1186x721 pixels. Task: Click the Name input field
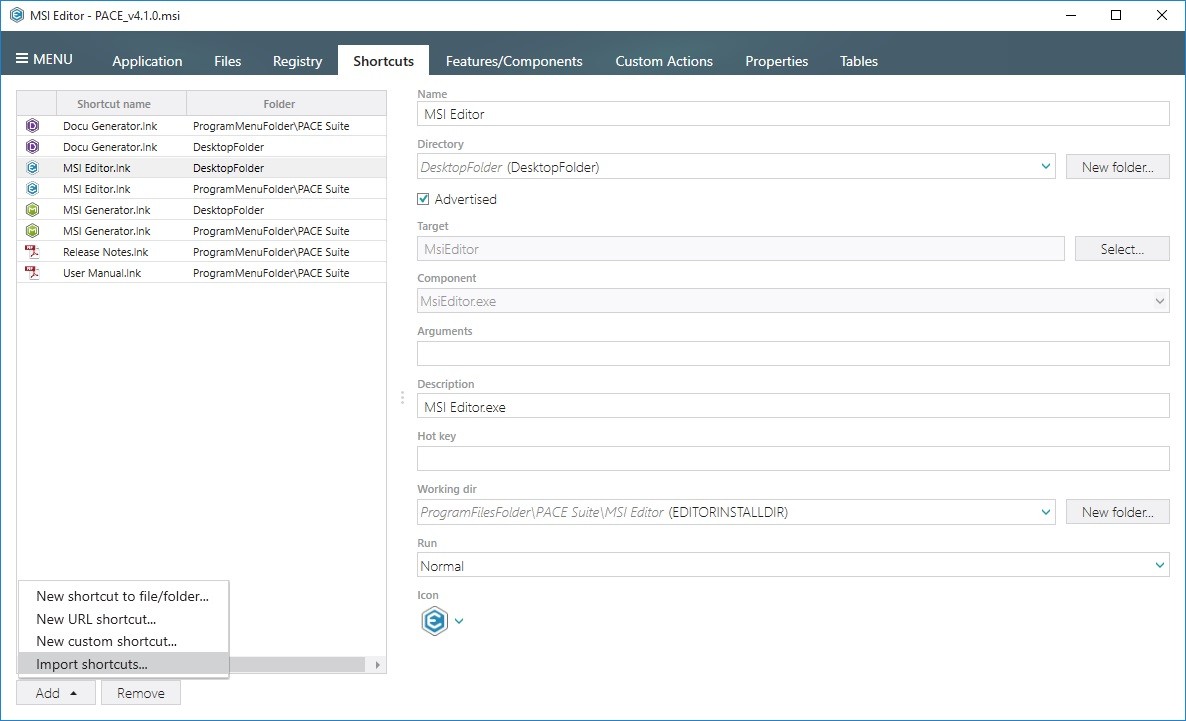[x=793, y=114]
